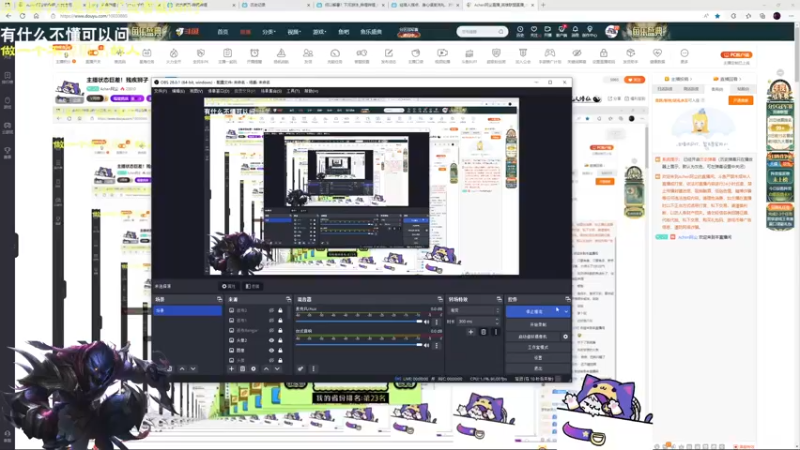Start the virtual camera in Controls

pos(533,337)
